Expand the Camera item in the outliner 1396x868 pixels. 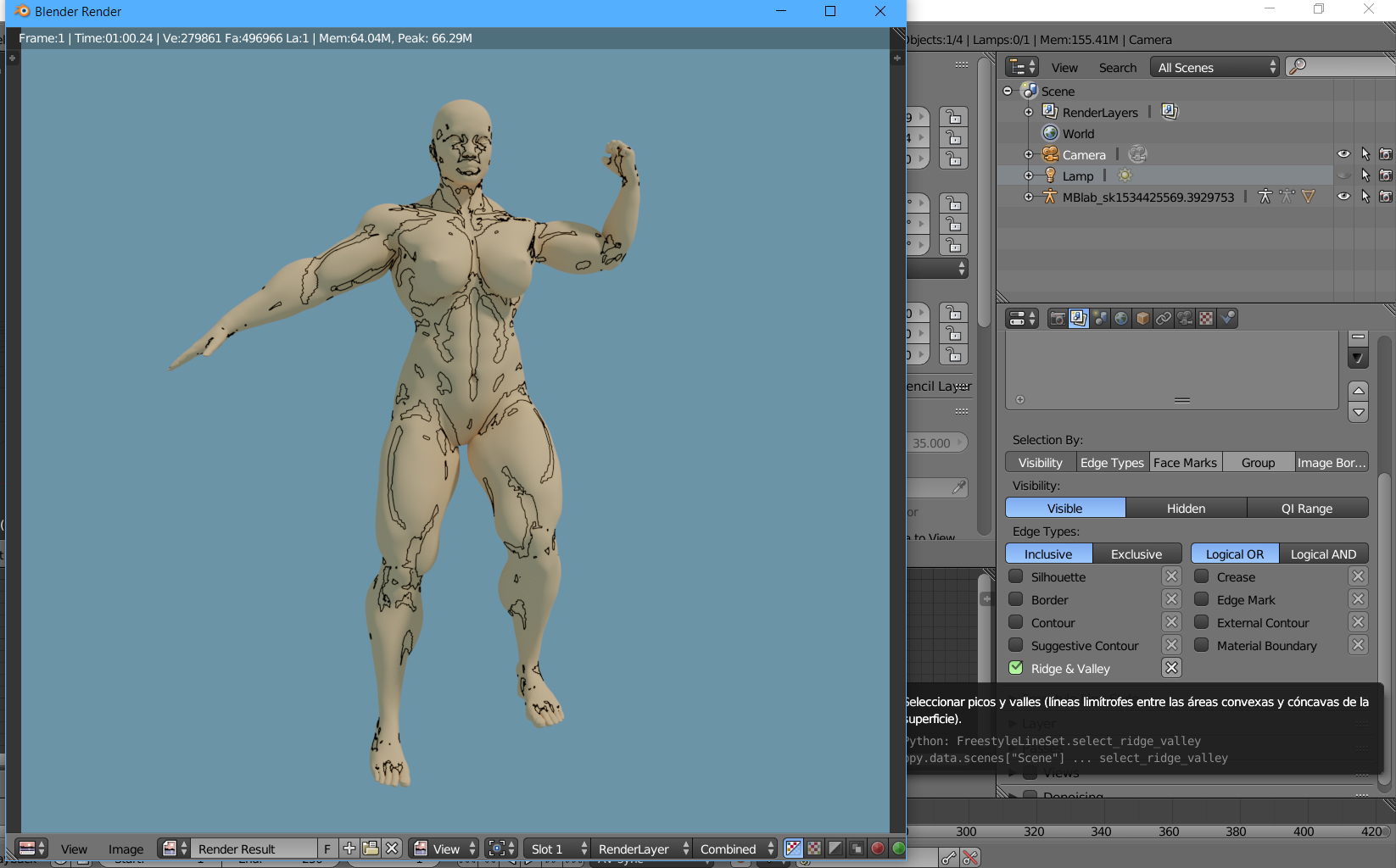1029,155
